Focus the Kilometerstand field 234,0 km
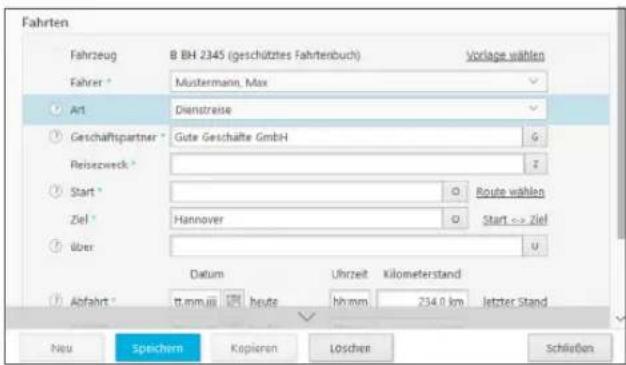 pyautogui.click(x=423, y=300)
